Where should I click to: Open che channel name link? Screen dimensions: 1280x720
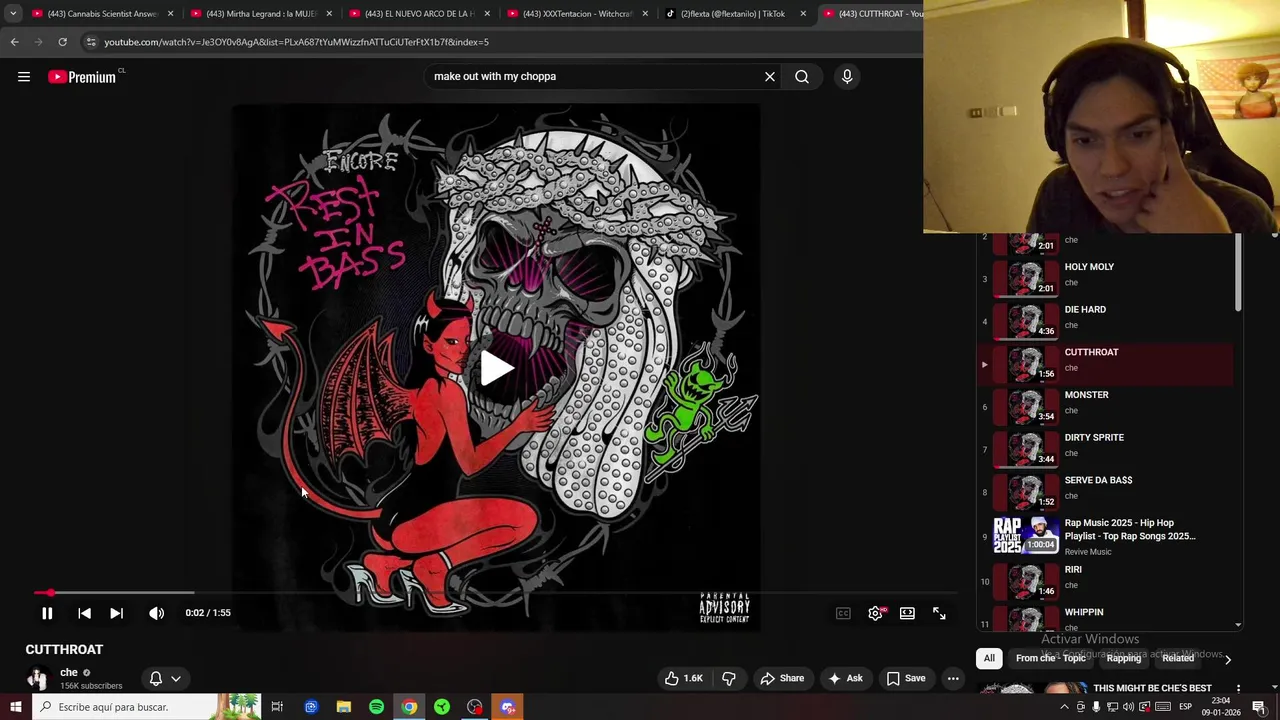point(69,672)
